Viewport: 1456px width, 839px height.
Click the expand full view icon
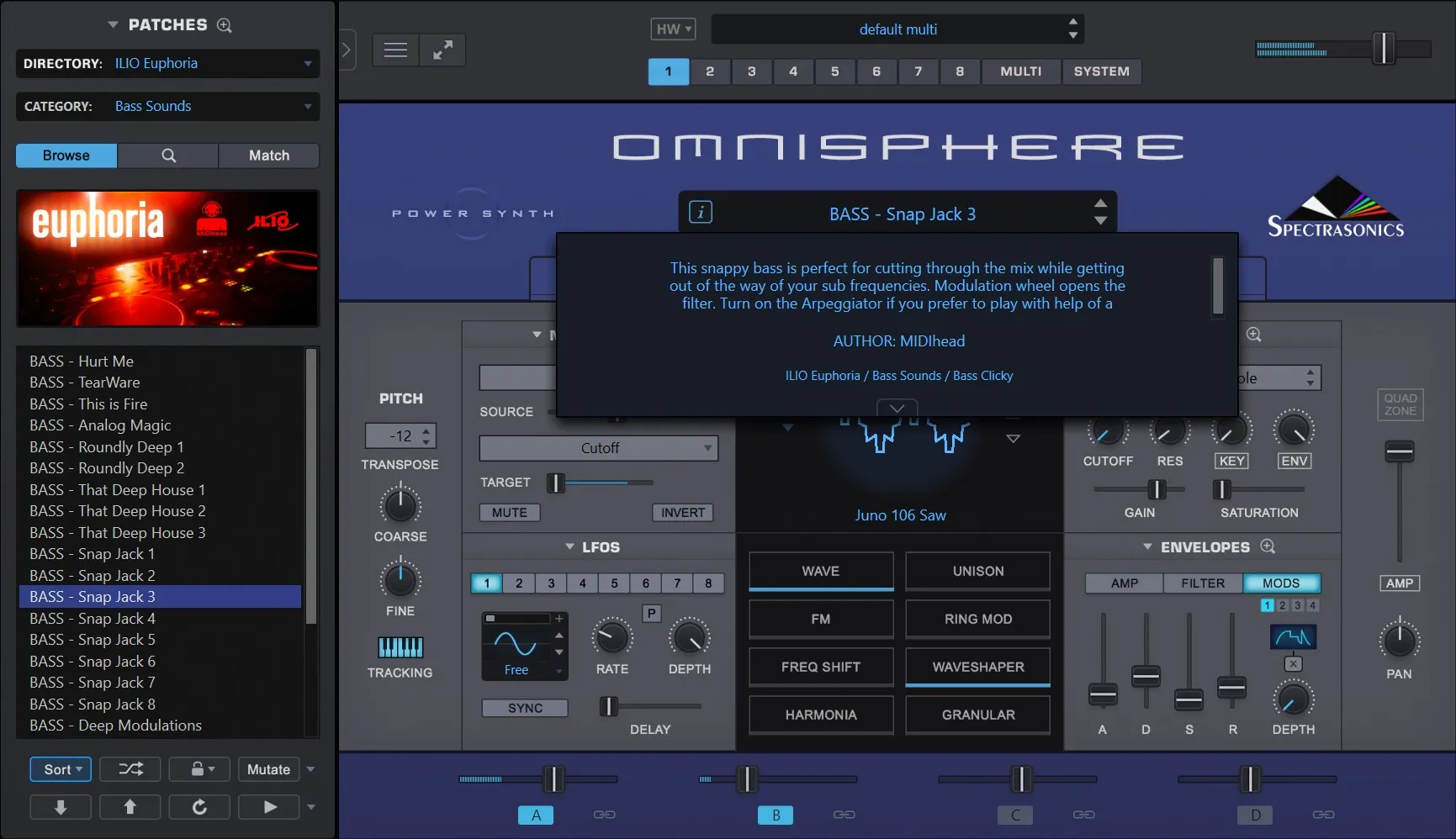442,50
